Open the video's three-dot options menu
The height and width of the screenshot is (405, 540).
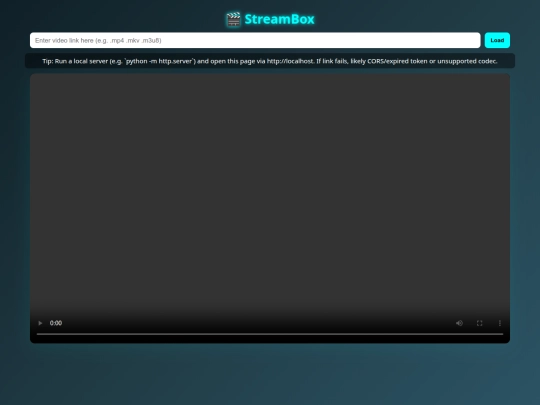tap(500, 323)
